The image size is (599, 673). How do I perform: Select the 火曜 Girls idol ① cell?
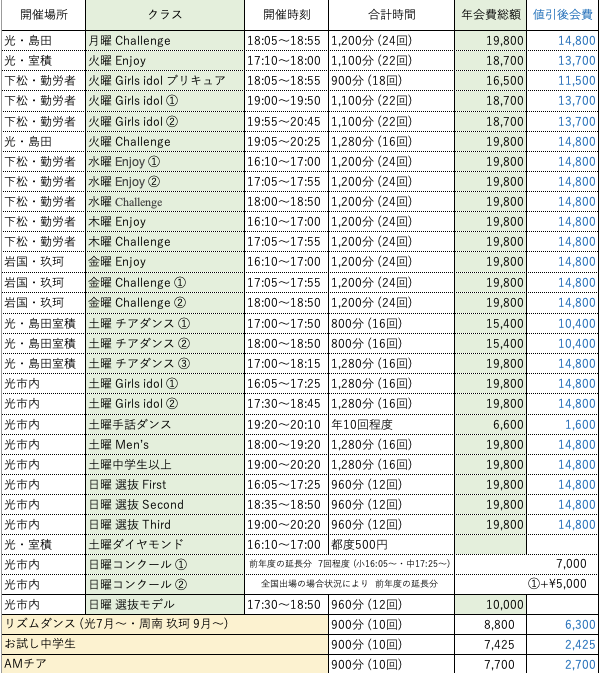pyautogui.click(x=165, y=101)
